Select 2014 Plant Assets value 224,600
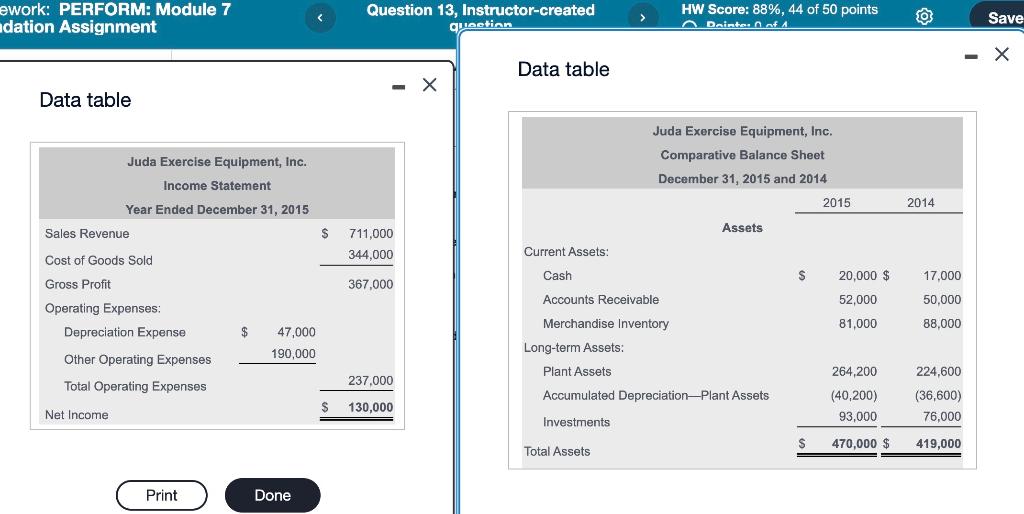The height and width of the screenshot is (514, 1024). click(939, 372)
